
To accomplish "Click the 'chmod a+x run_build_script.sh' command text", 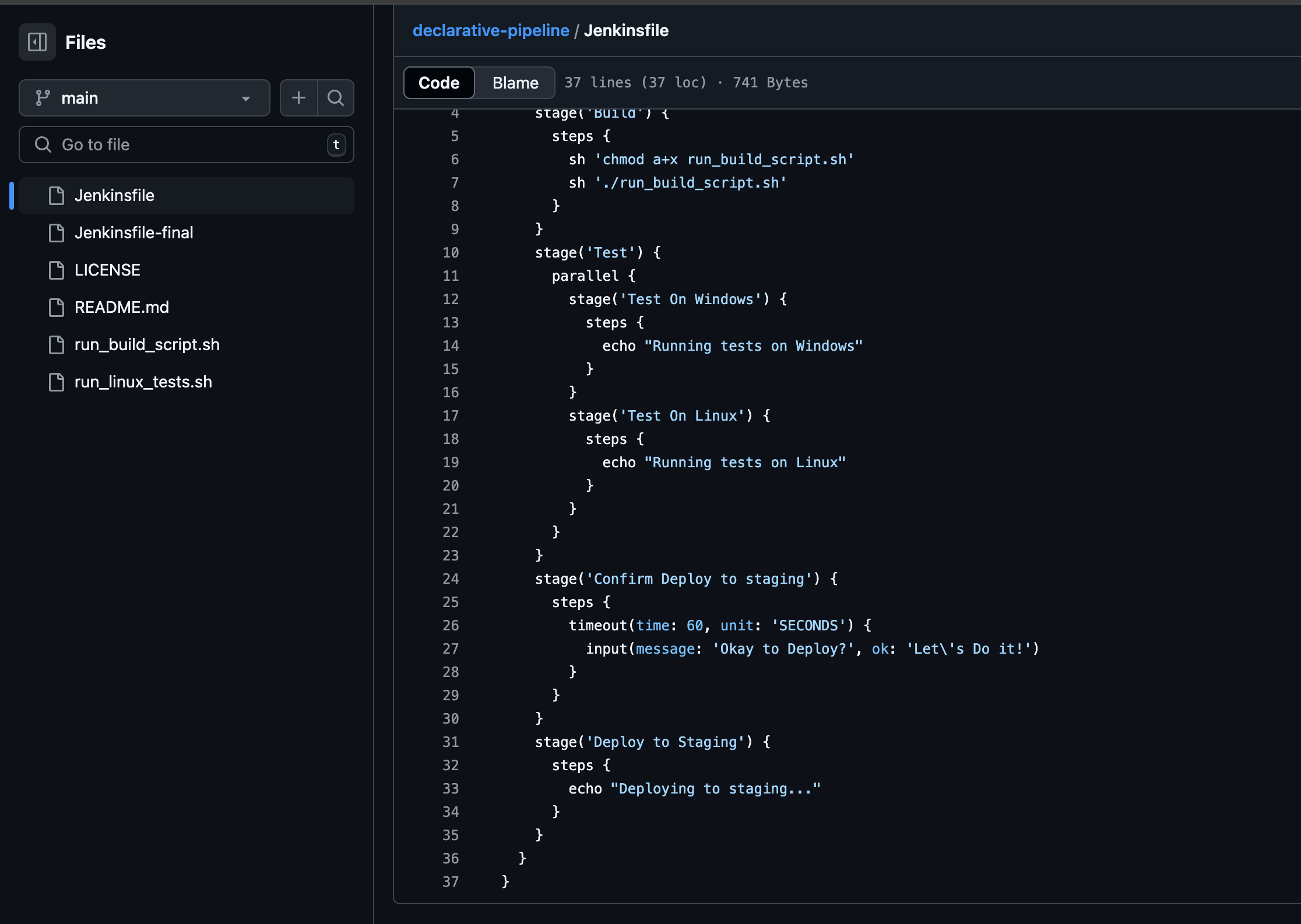I will pos(725,160).
